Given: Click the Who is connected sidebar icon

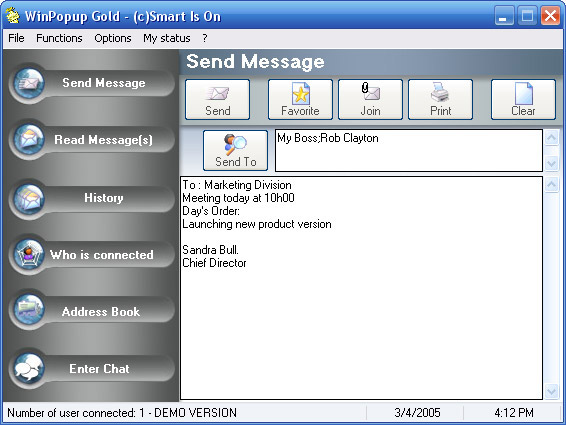Looking at the screenshot, I should click(29, 255).
